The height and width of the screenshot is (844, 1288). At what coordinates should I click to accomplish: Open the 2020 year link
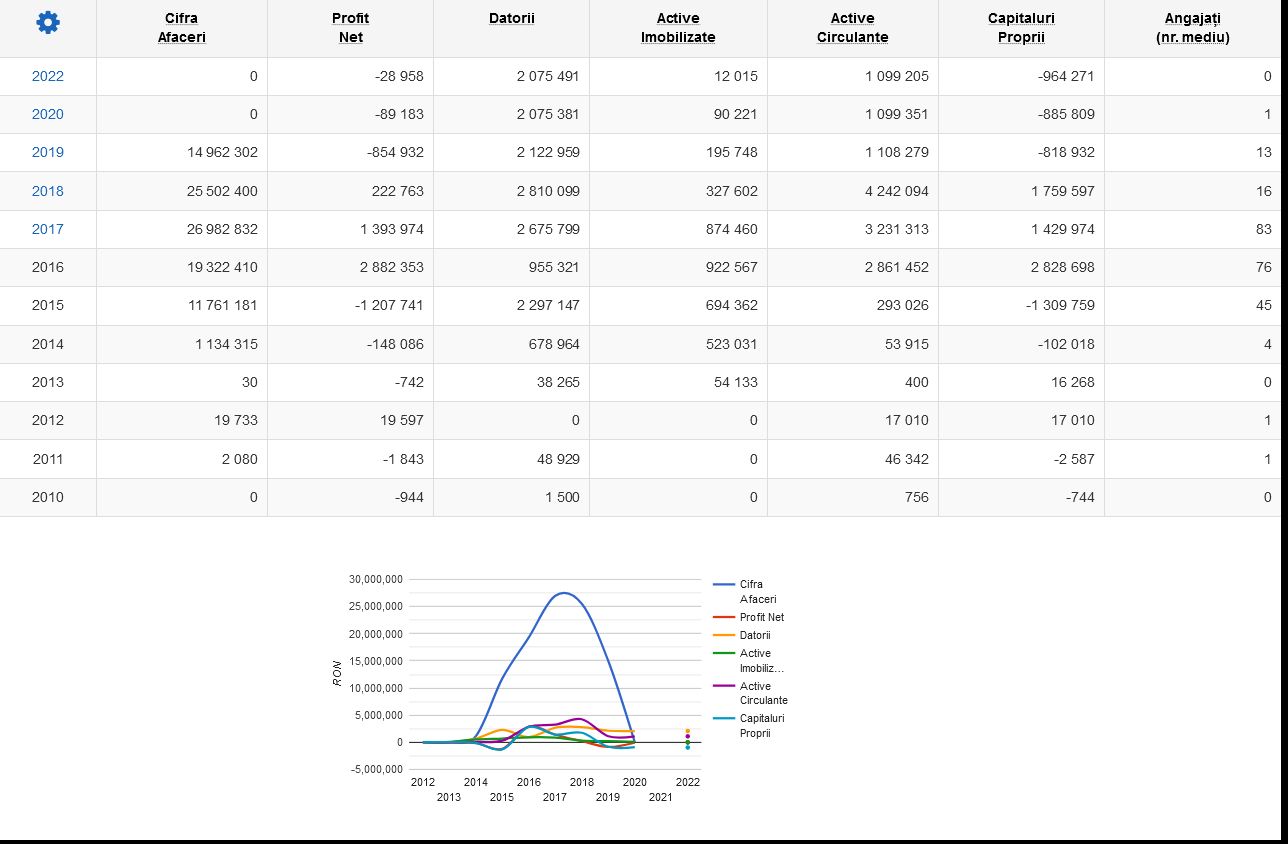[x=47, y=114]
